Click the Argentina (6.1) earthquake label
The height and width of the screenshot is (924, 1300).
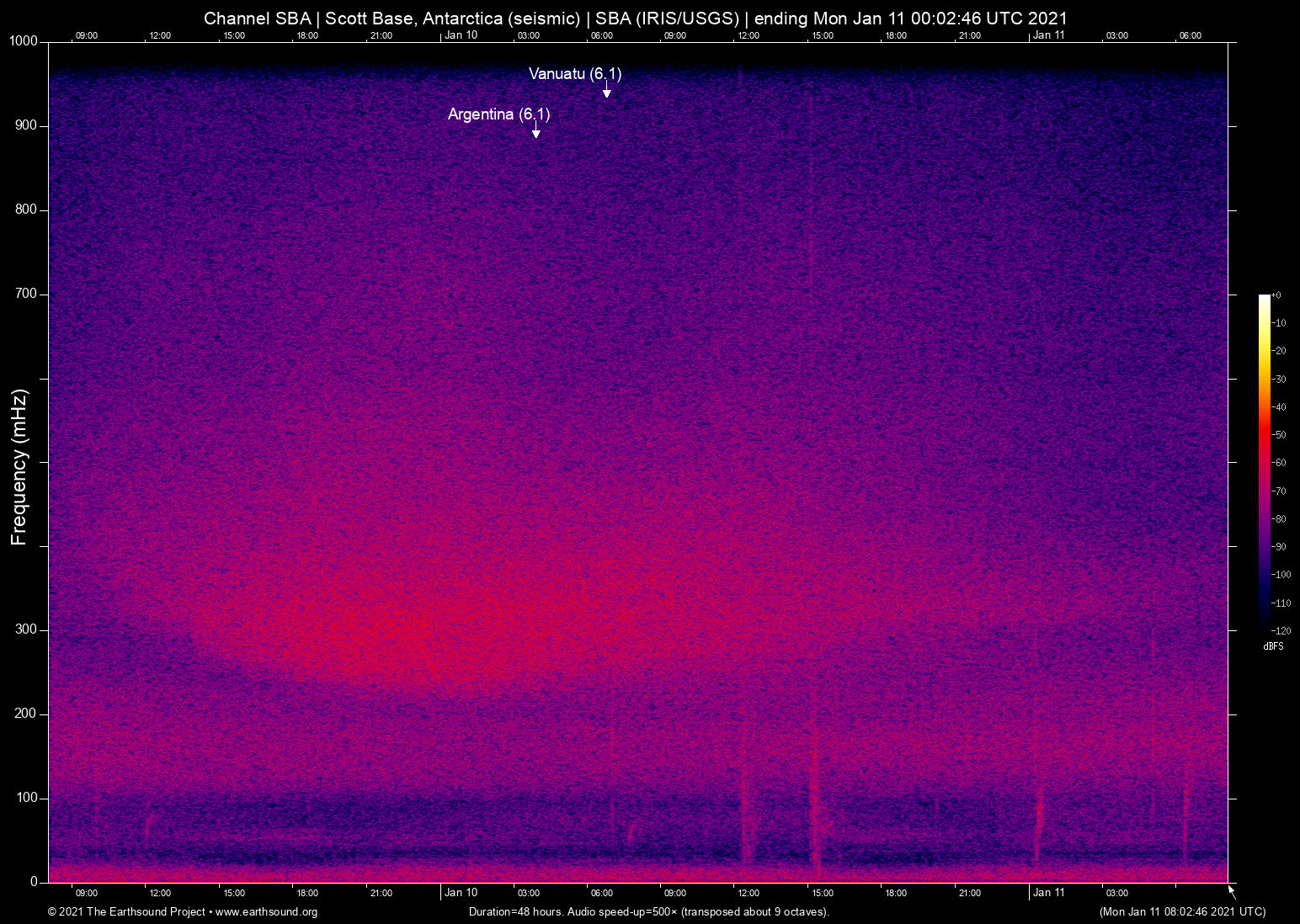point(498,114)
